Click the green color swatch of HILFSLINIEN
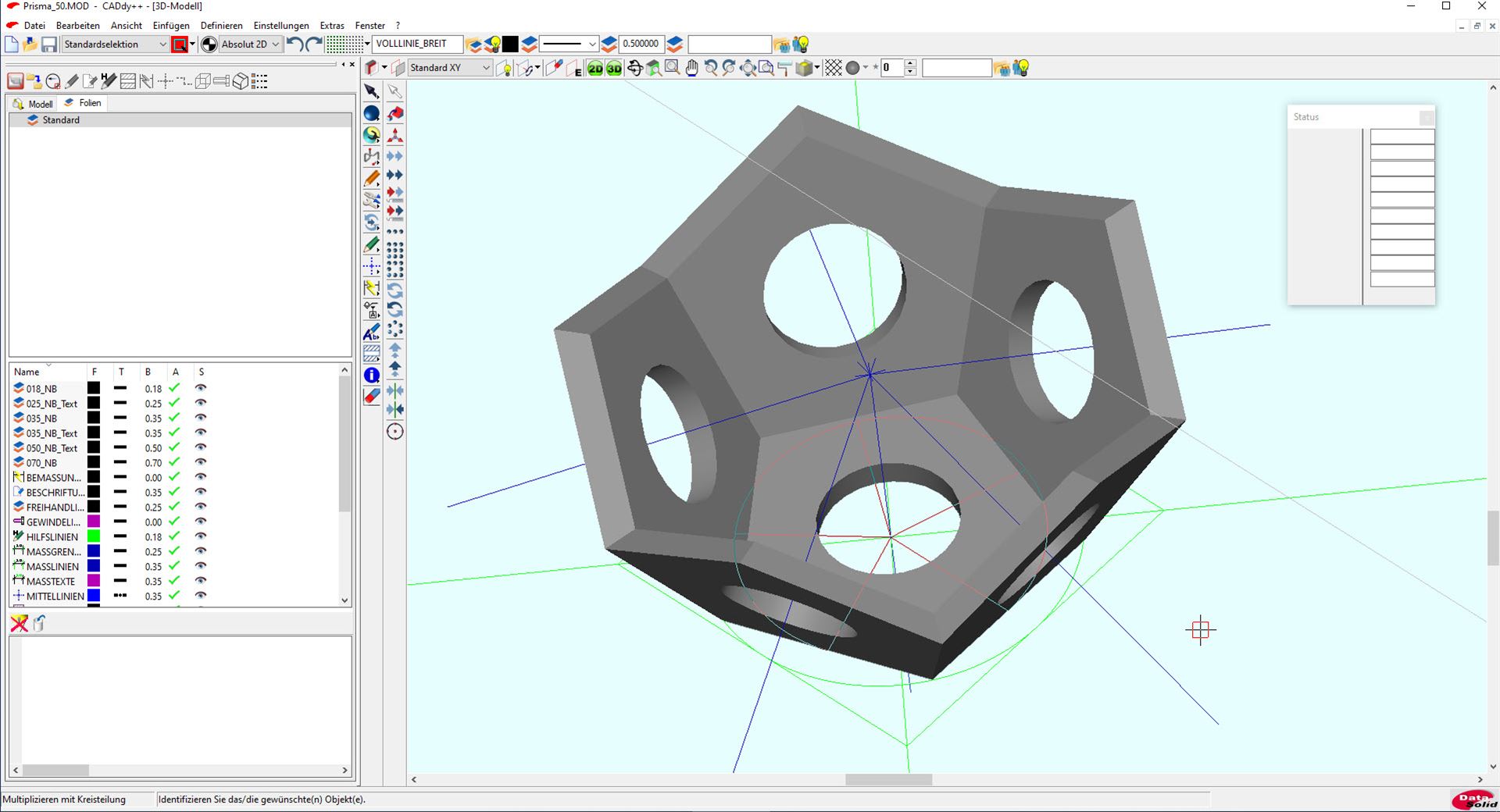This screenshot has height=812, width=1500. 94,536
